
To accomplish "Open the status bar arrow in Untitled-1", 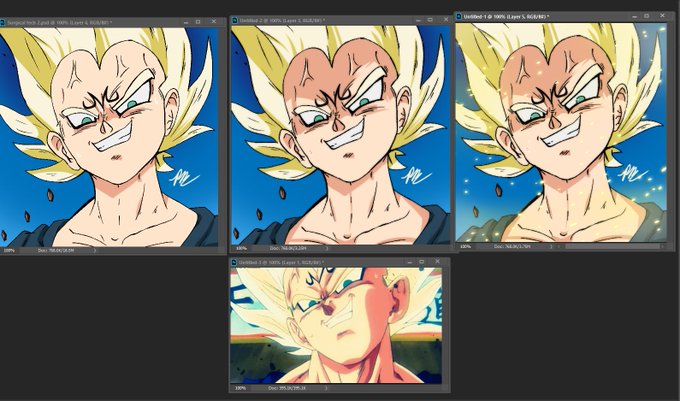I will (x=551, y=246).
